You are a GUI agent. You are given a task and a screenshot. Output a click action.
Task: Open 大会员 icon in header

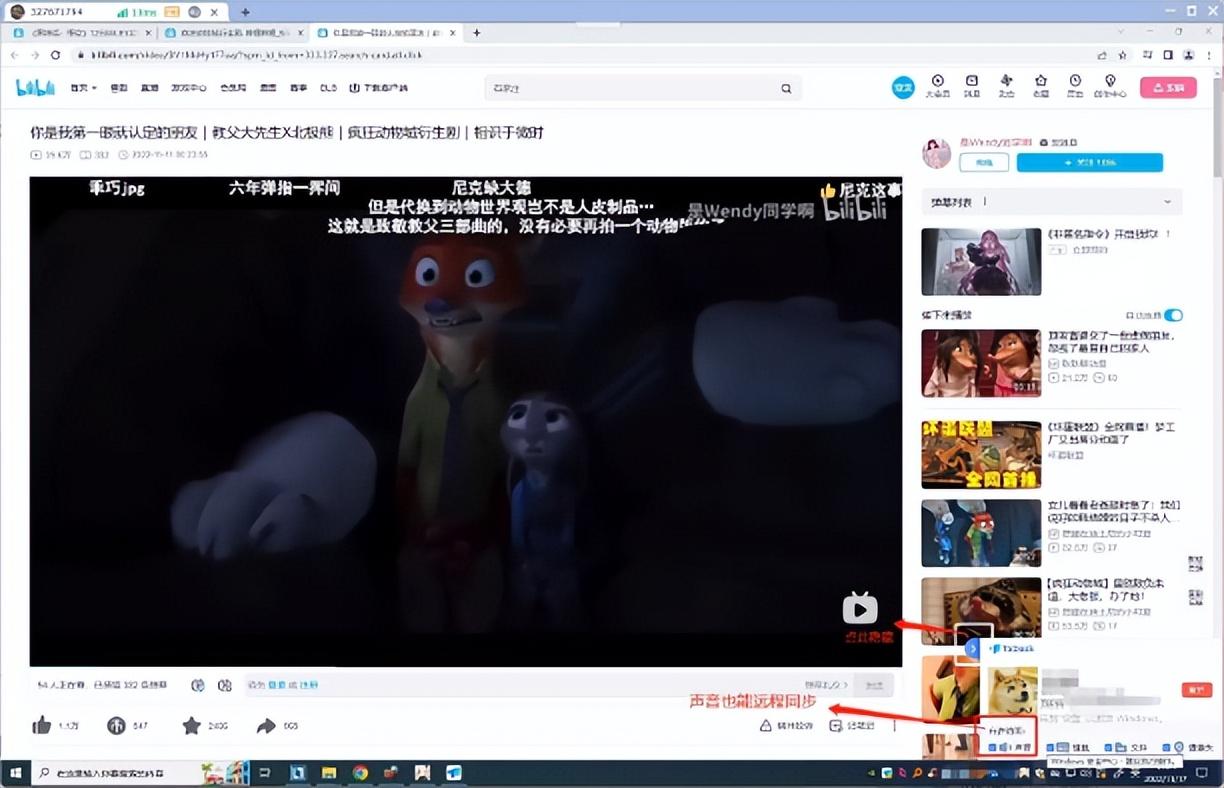(937, 86)
